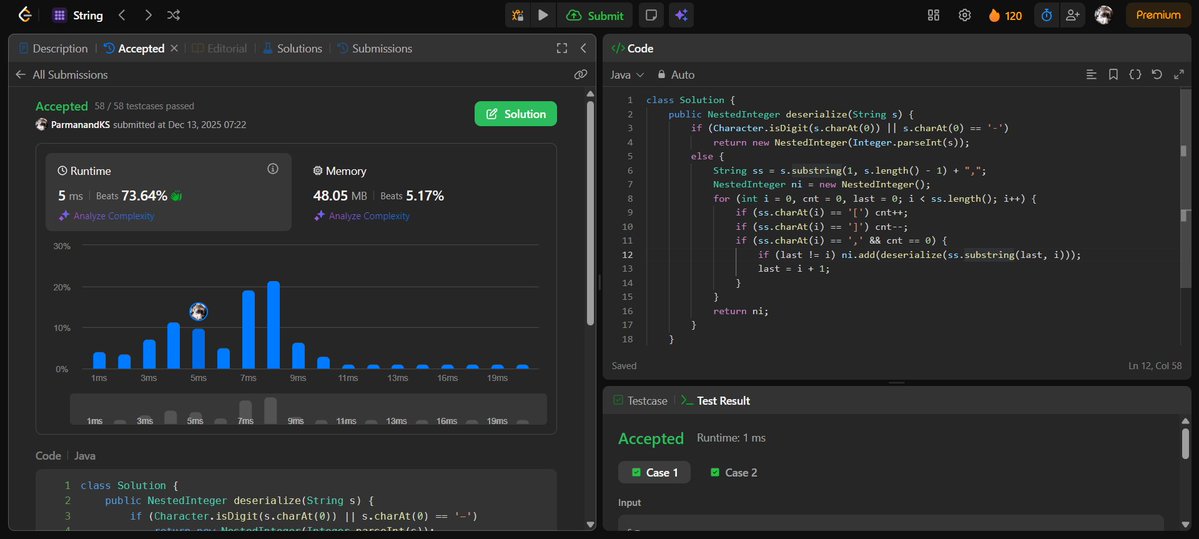
Task: Go back to All Submissions
Action: coord(61,75)
